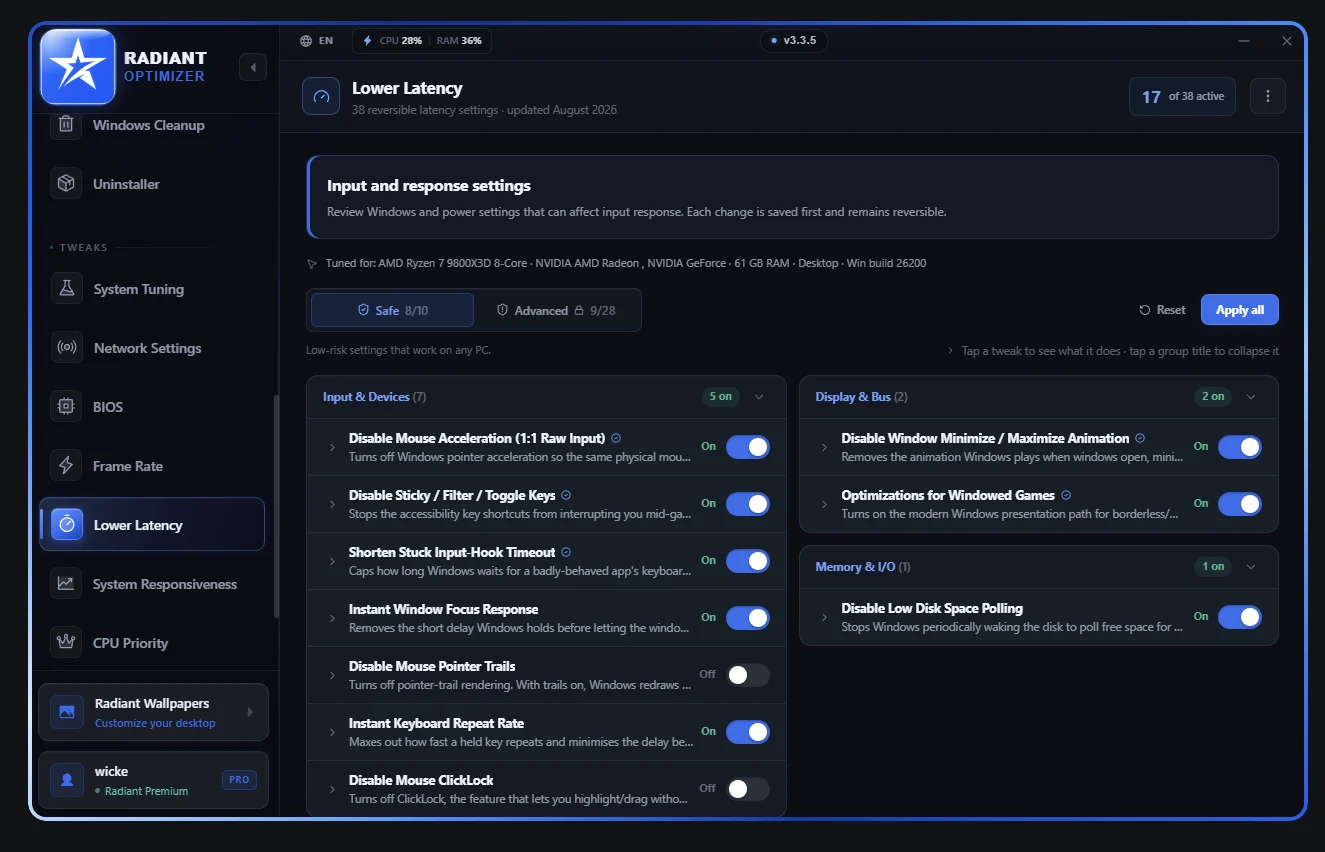This screenshot has width=1325, height=852.
Task: Click the CPU 28% RAM 36% indicator
Action: click(422, 41)
